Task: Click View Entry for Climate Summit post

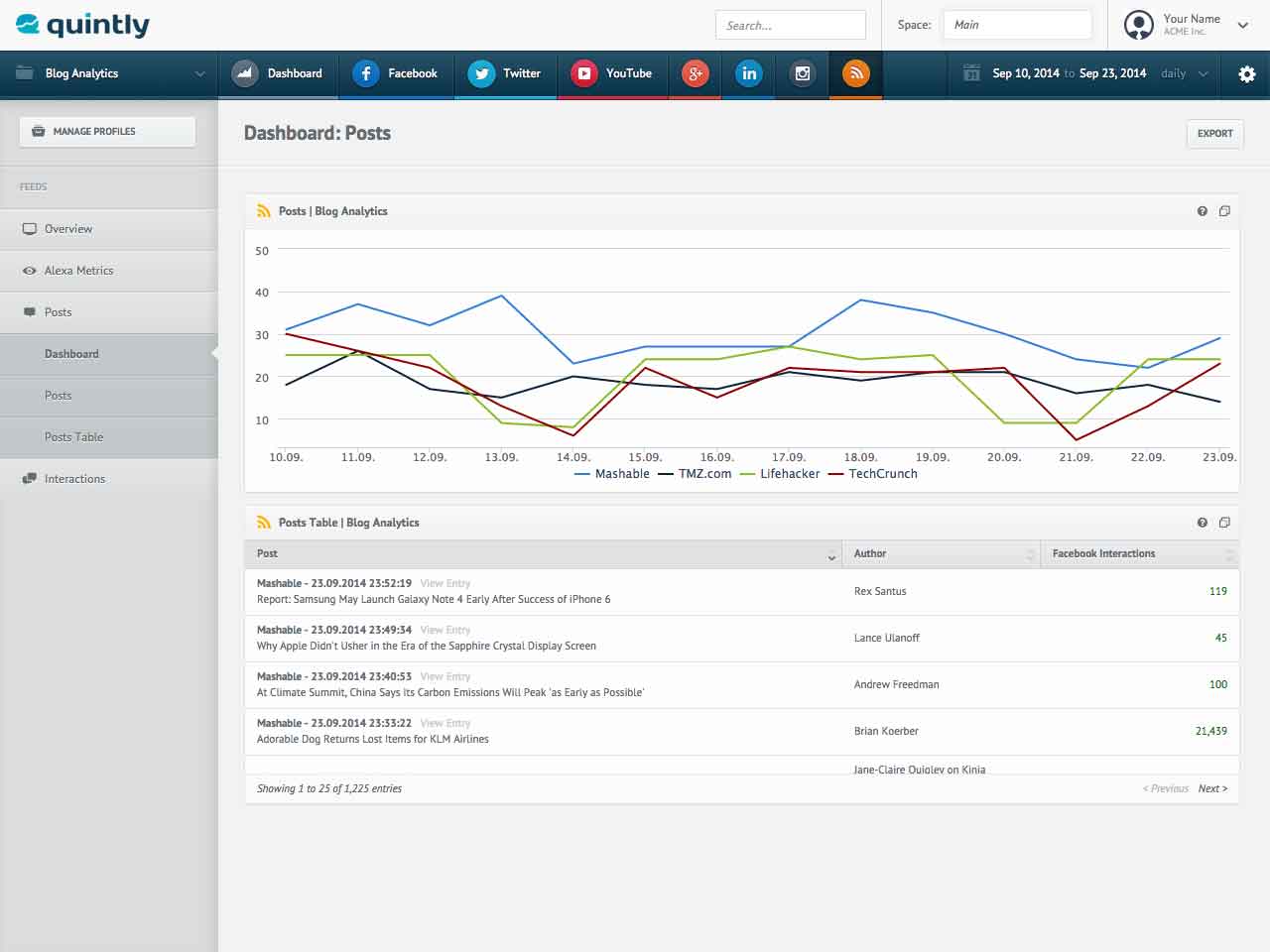Action: click(x=445, y=676)
